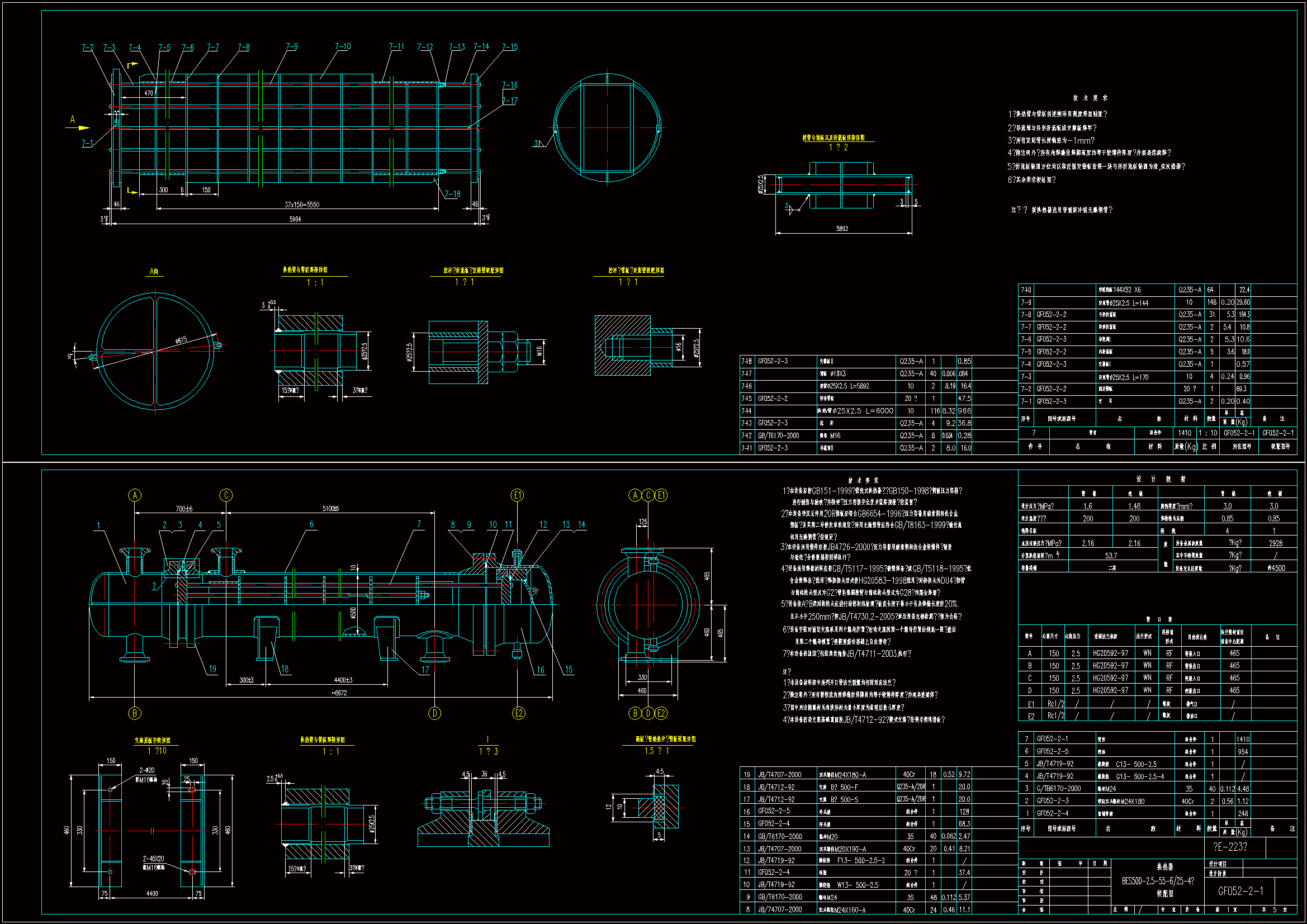Click scale label "1 ?10" under the saddle detail title
The image size is (1307, 924).
157,751
